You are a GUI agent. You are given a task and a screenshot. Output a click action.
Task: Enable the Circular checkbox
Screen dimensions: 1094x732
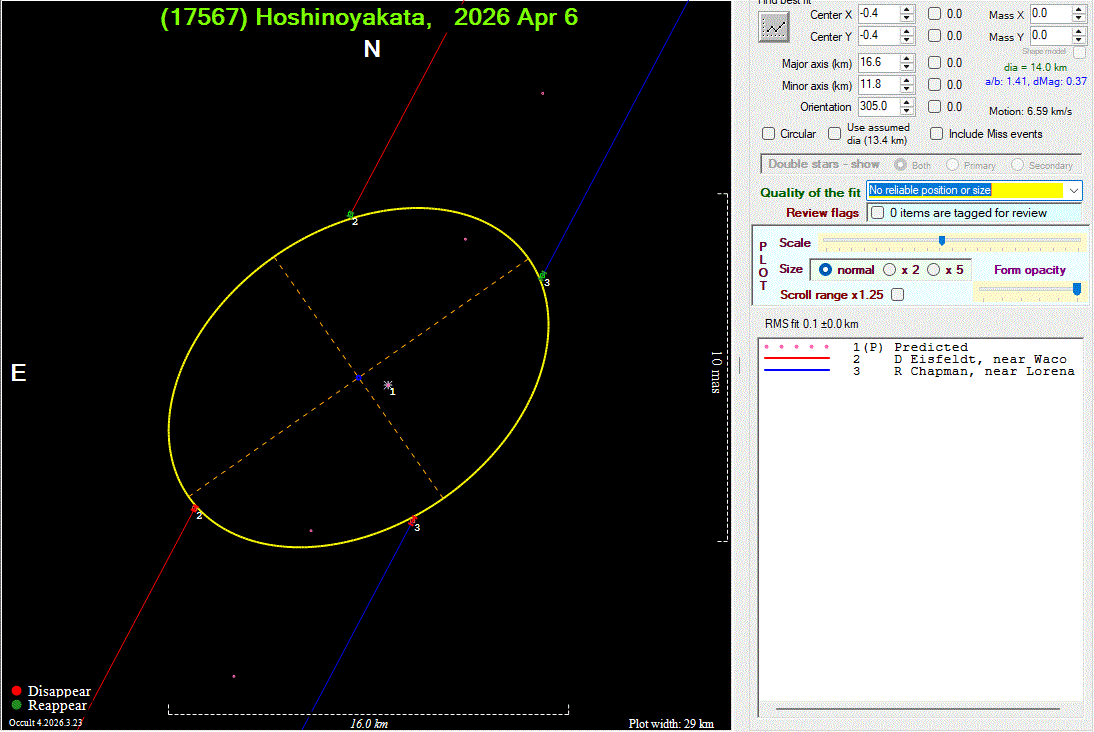pos(769,134)
